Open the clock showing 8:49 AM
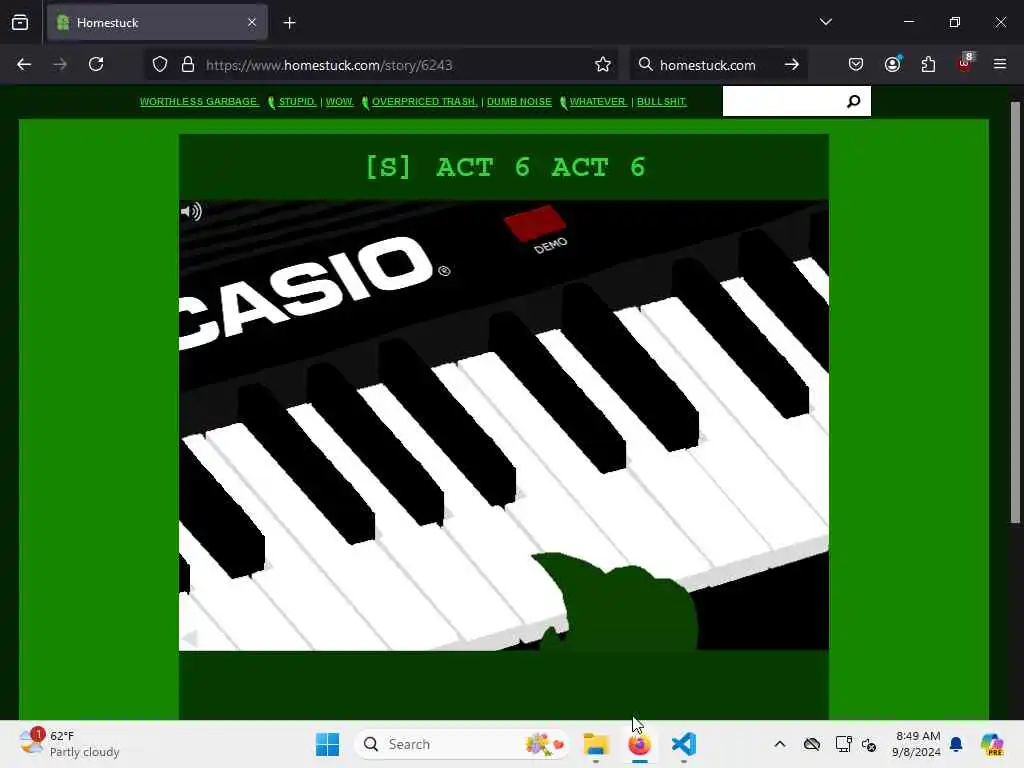 coord(917,744)
